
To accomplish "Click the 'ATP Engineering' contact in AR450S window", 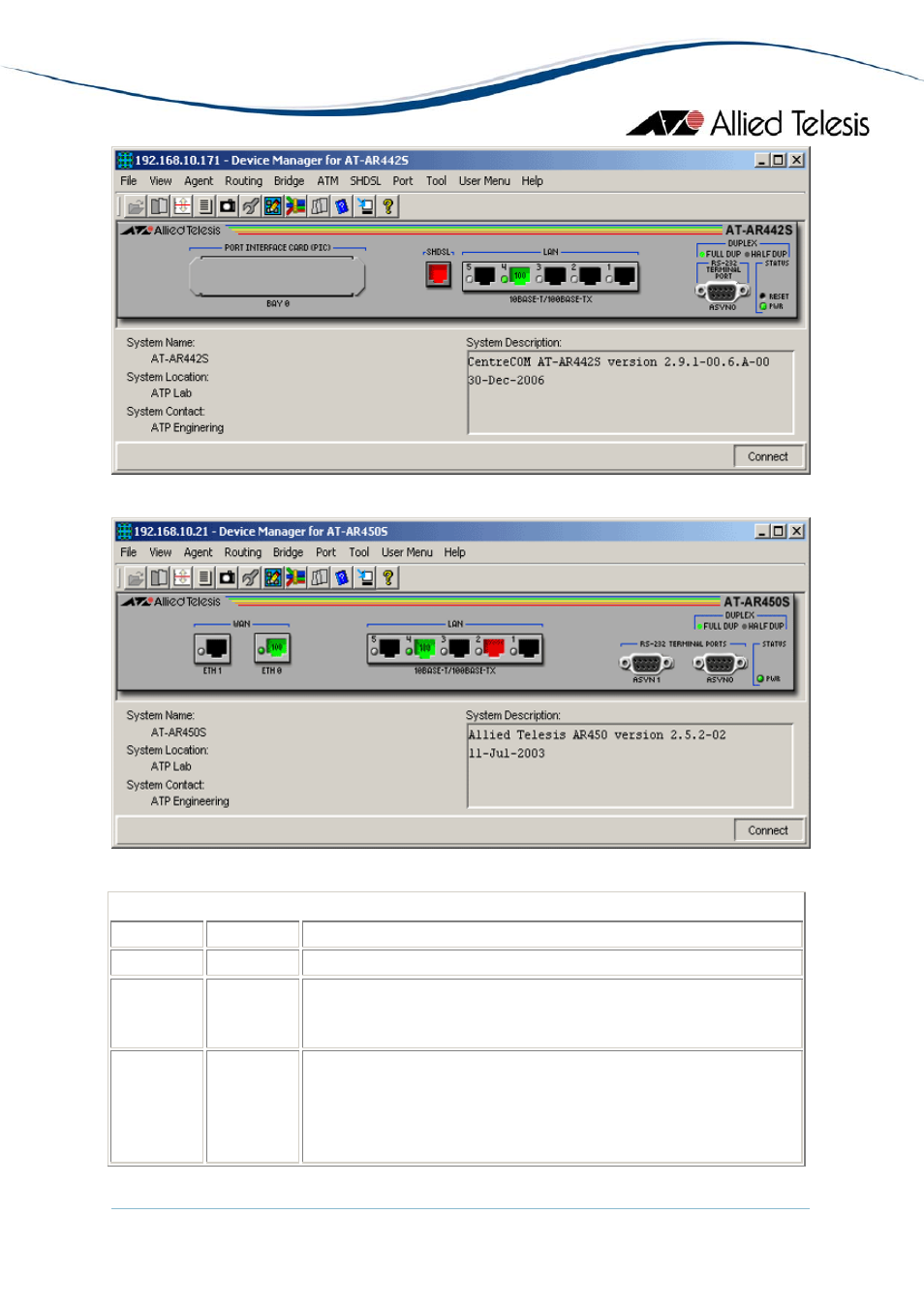I will pyautogui.click(x=190, y=802).
